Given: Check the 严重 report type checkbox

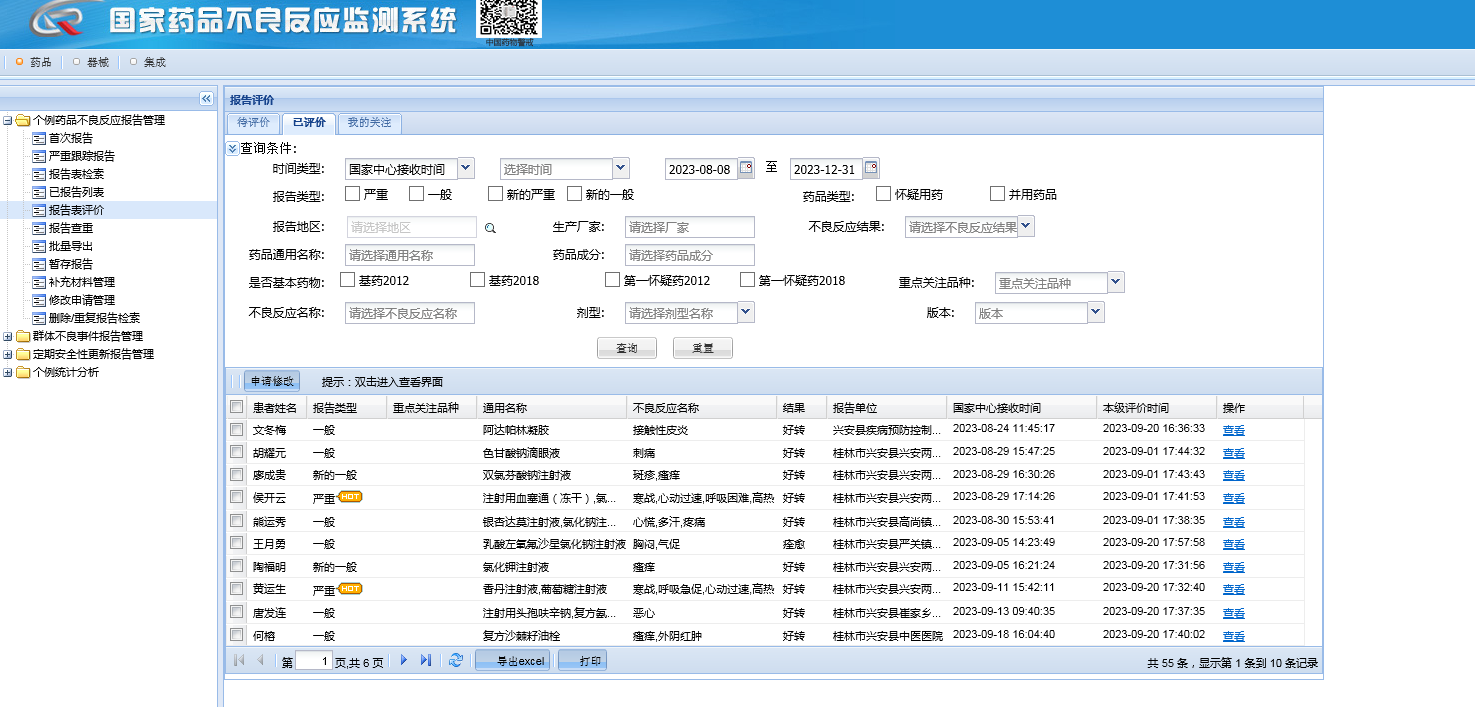Looking at the screenshot, I should (352, 194).
